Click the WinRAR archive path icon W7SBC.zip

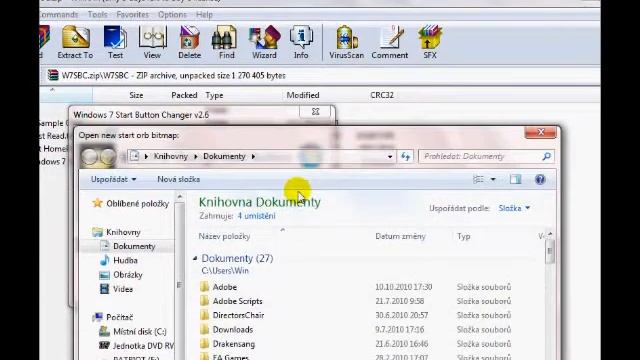(53, 76)
